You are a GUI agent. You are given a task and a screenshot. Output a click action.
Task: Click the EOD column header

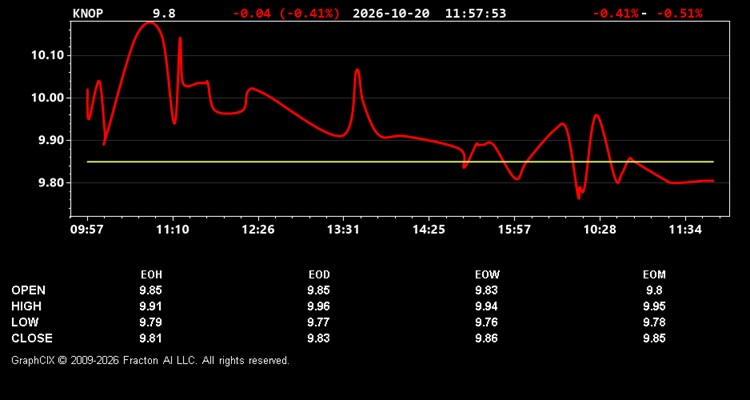point(319,275)
